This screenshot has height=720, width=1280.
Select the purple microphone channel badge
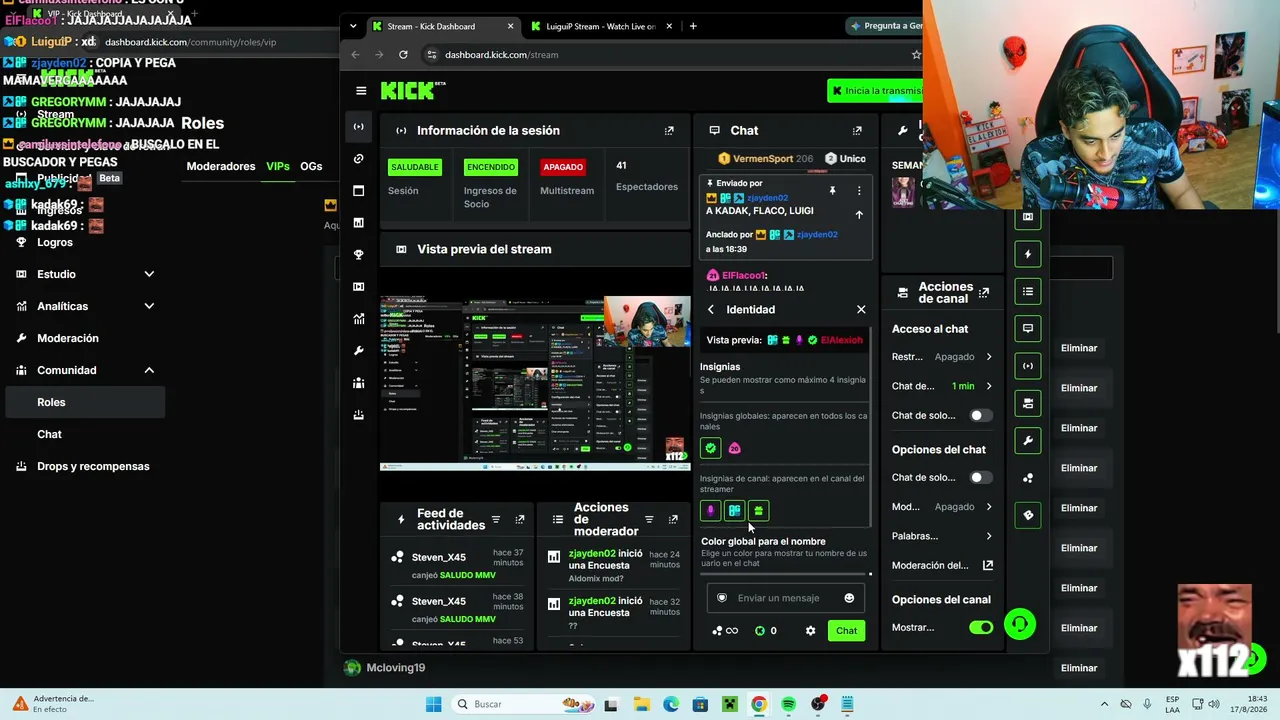coord(711,511)
